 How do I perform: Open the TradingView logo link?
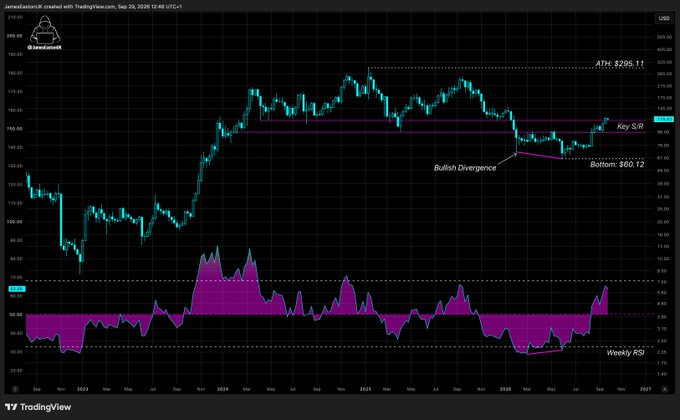tap(38, 407)
